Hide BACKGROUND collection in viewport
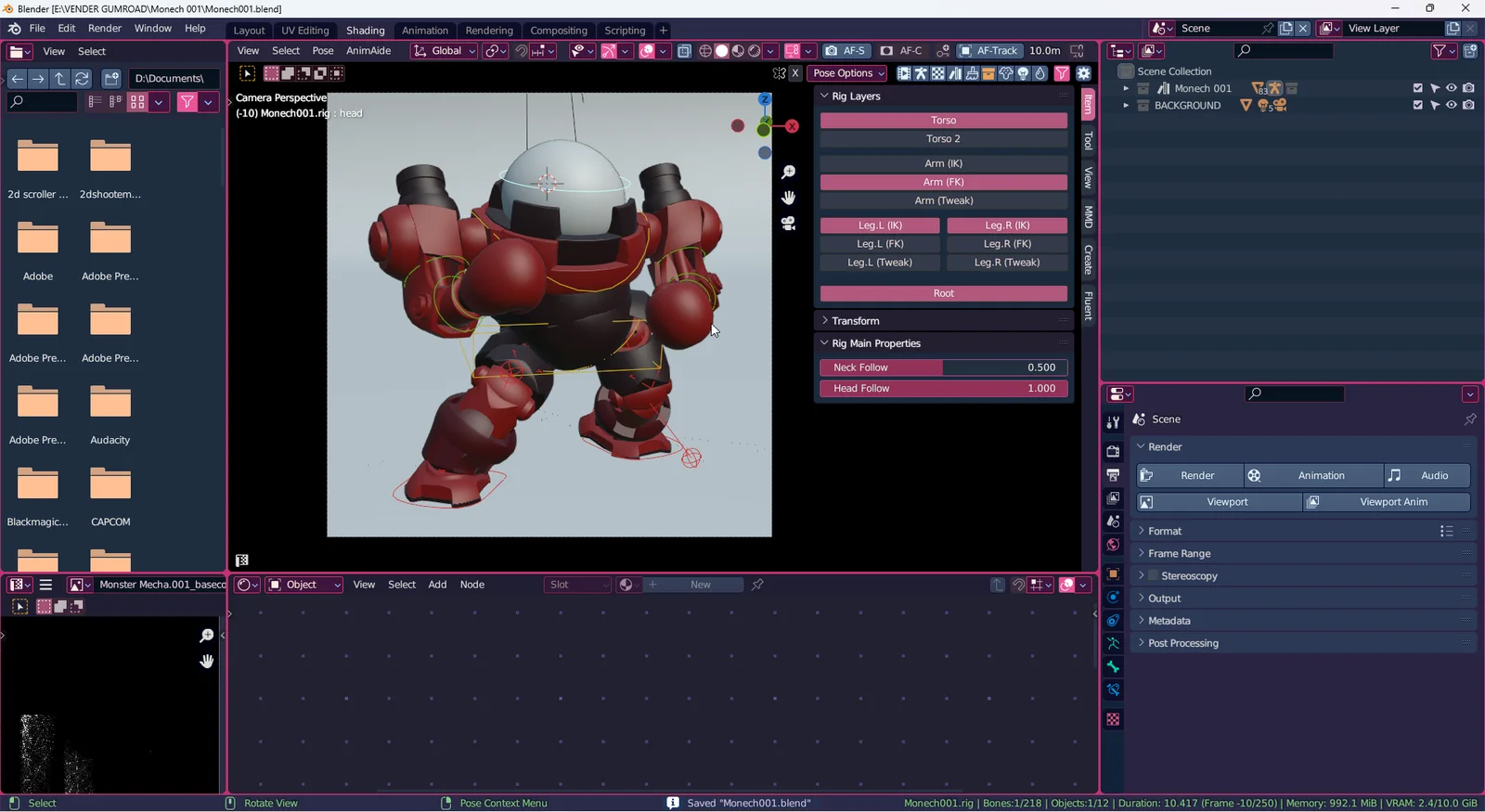This screenshot has width=1485, height=812. tap(1452, 105)
